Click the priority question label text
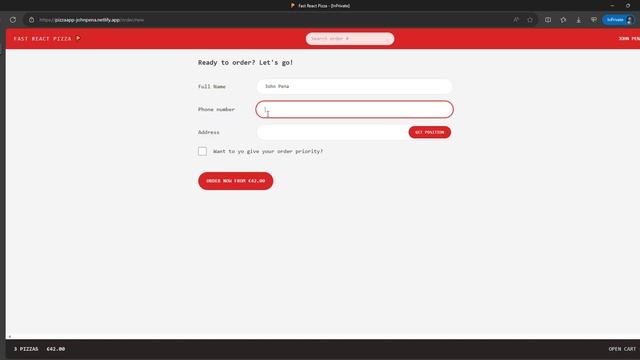Image resolution: width=640 pixels, height=360 pixels. 268,151
